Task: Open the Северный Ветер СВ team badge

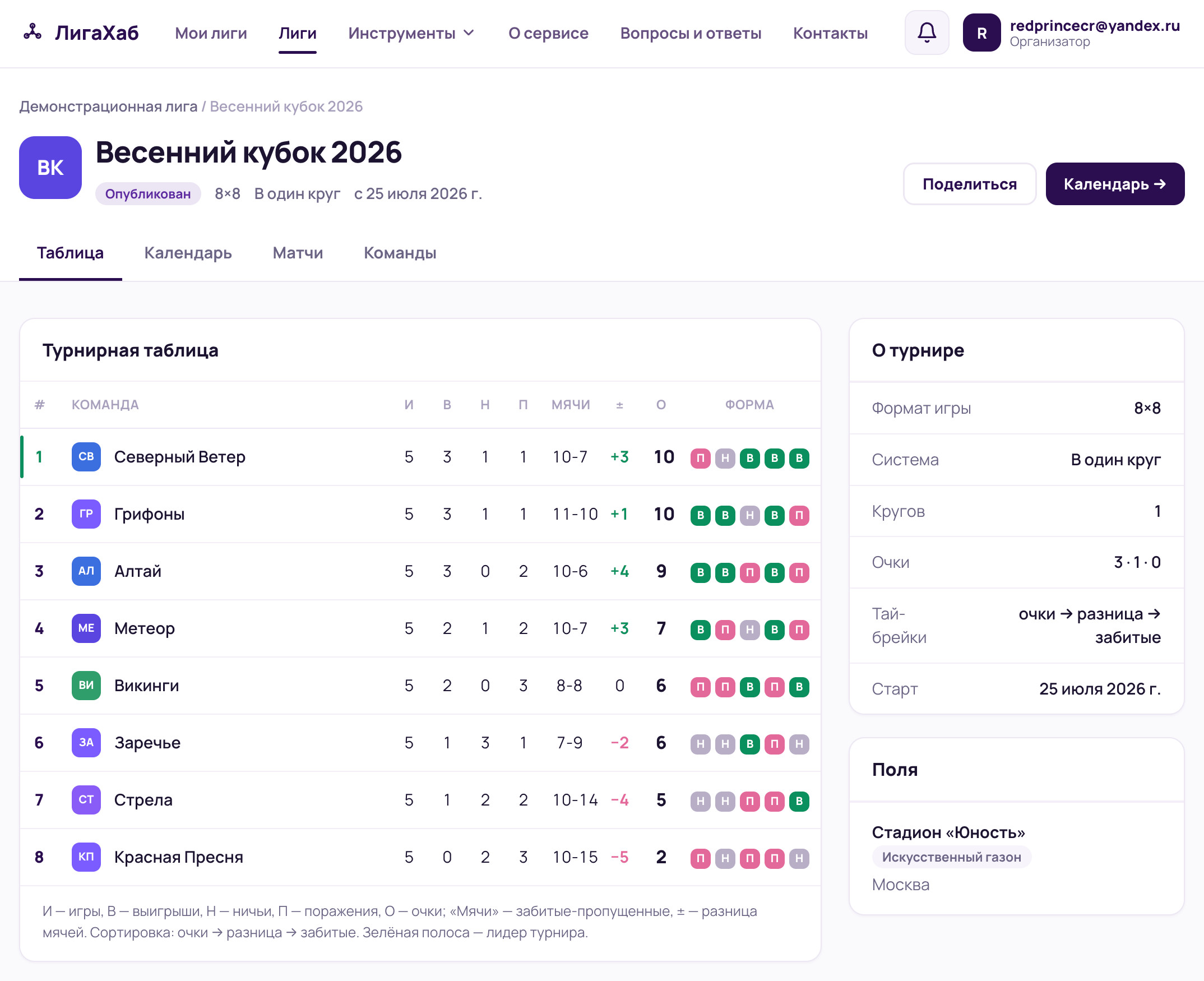Action: pos(86,457)
